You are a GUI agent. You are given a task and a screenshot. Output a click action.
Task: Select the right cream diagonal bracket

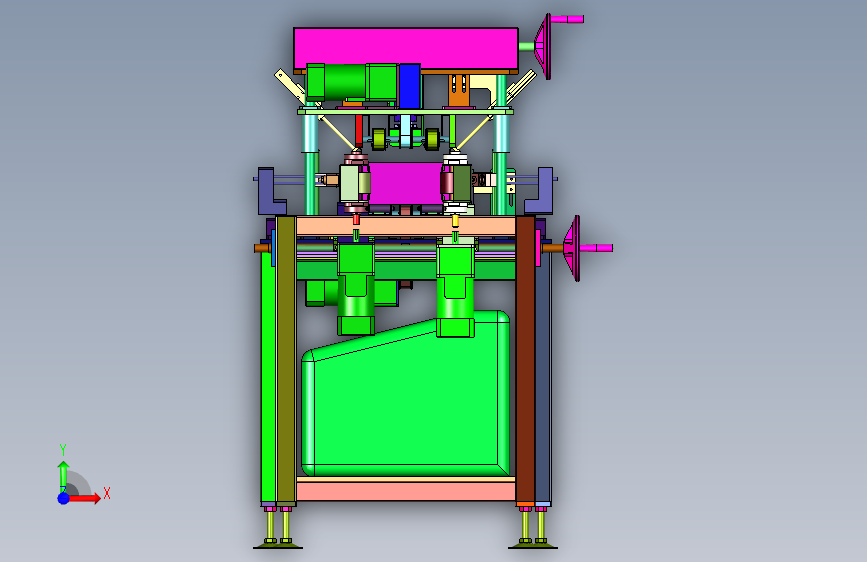520,86
